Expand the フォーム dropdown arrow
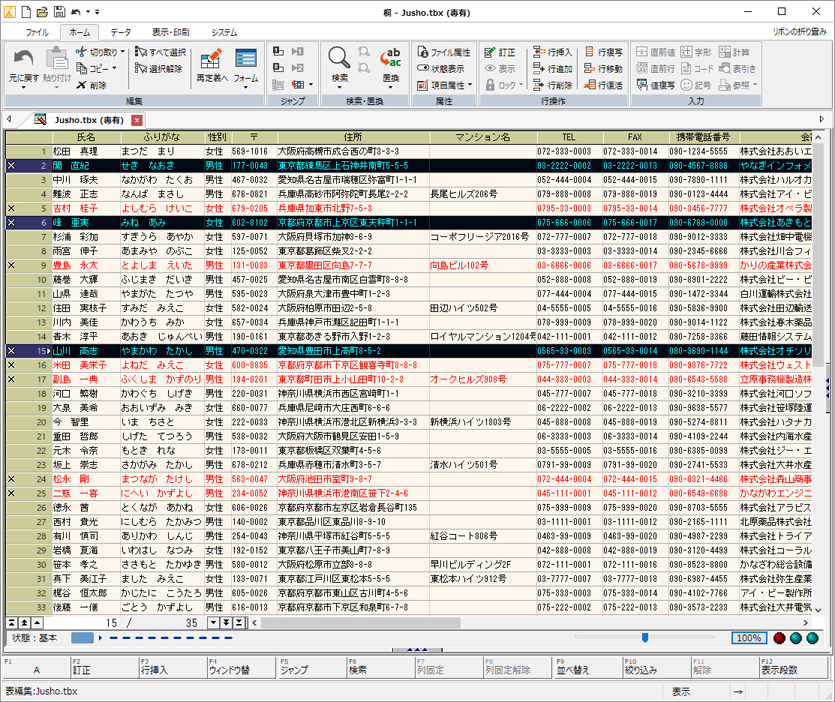The image size is (835, 702). [246, 87]
